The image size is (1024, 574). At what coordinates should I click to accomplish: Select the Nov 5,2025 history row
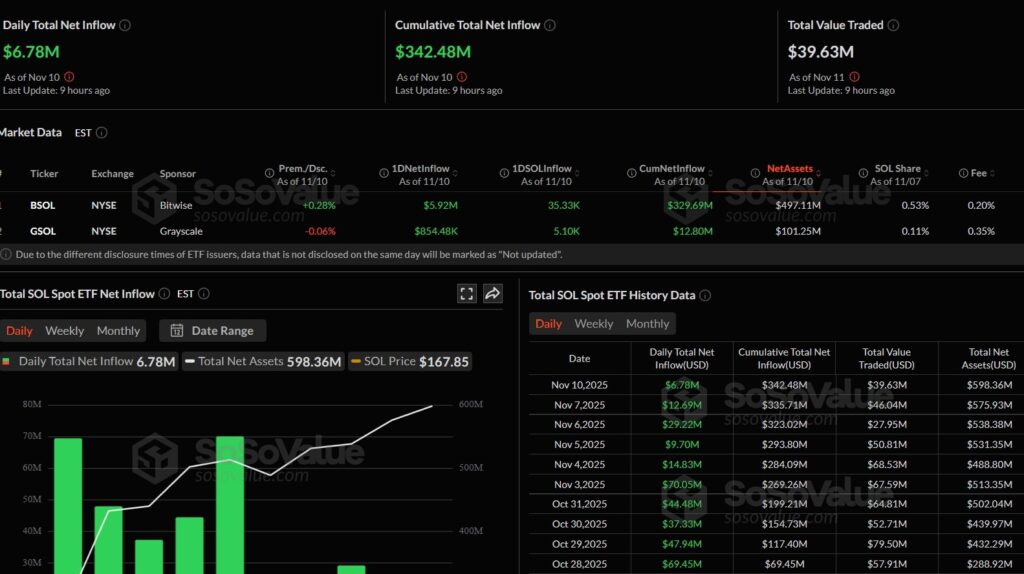pyautogui.click(x=776, y=445)
